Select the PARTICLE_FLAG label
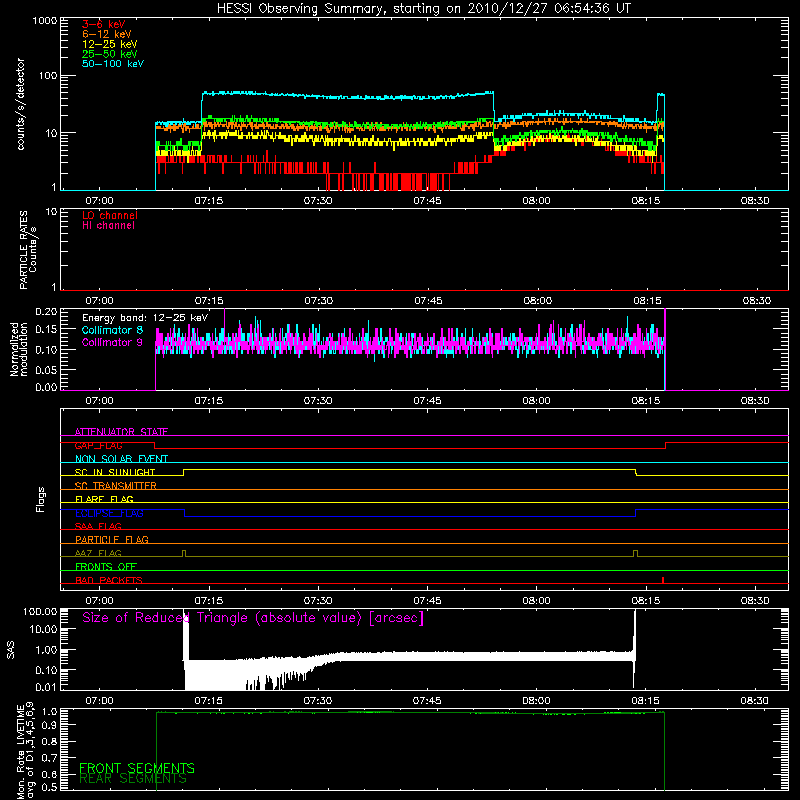 tap(112, 539)
